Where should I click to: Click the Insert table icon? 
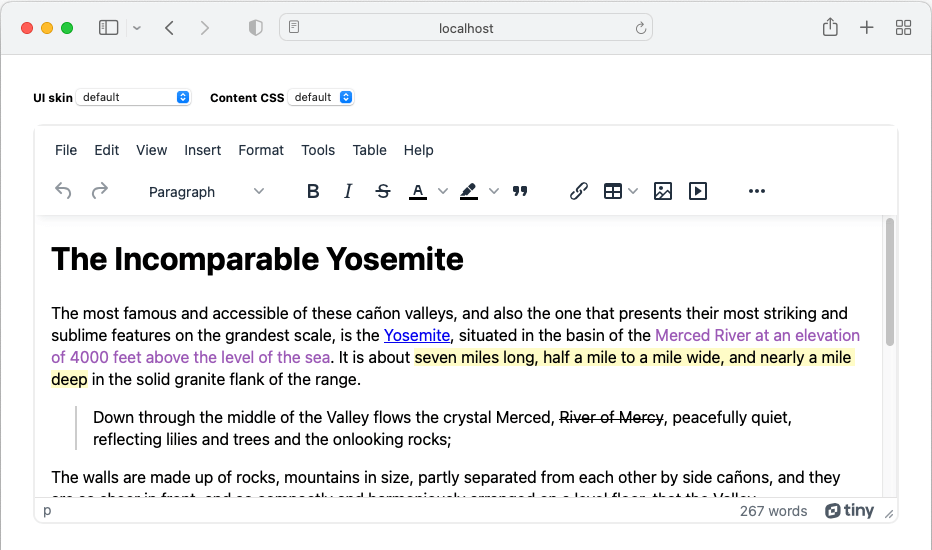coord(613,191)
